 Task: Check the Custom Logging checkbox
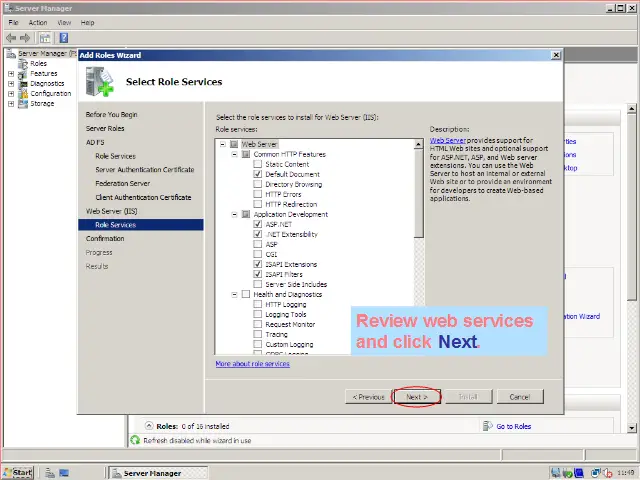coord(258,344)
